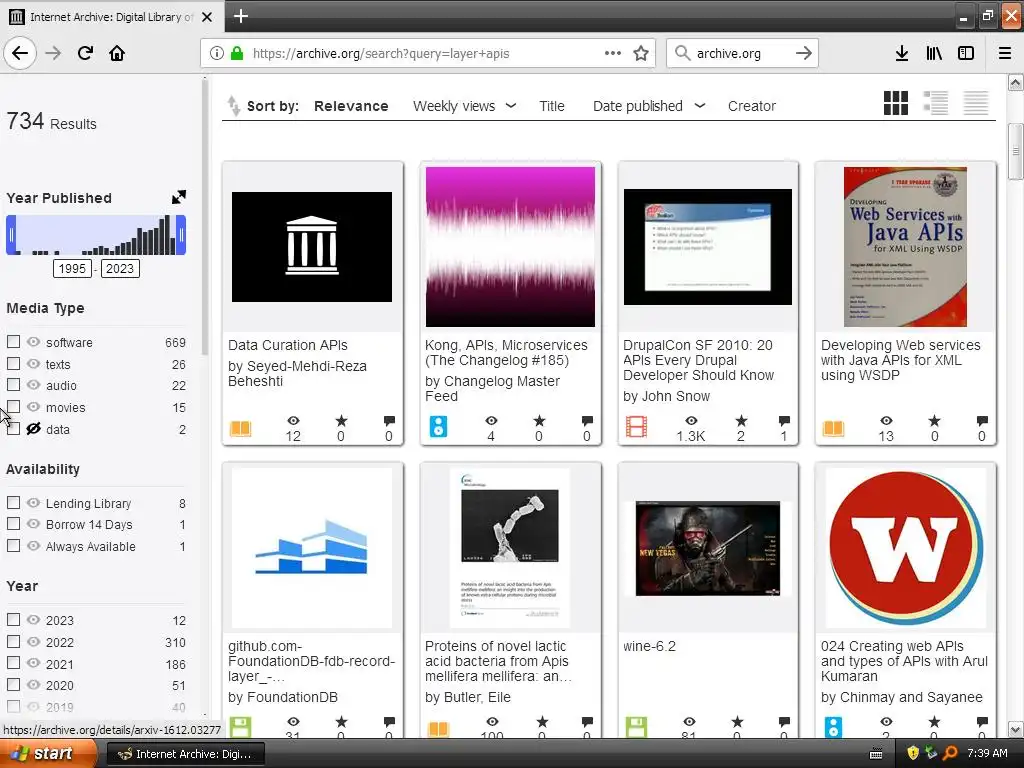This screenshot has height=768, width=1024.
Task: Grab the left handle of year range slider
Action: [11, 234]
